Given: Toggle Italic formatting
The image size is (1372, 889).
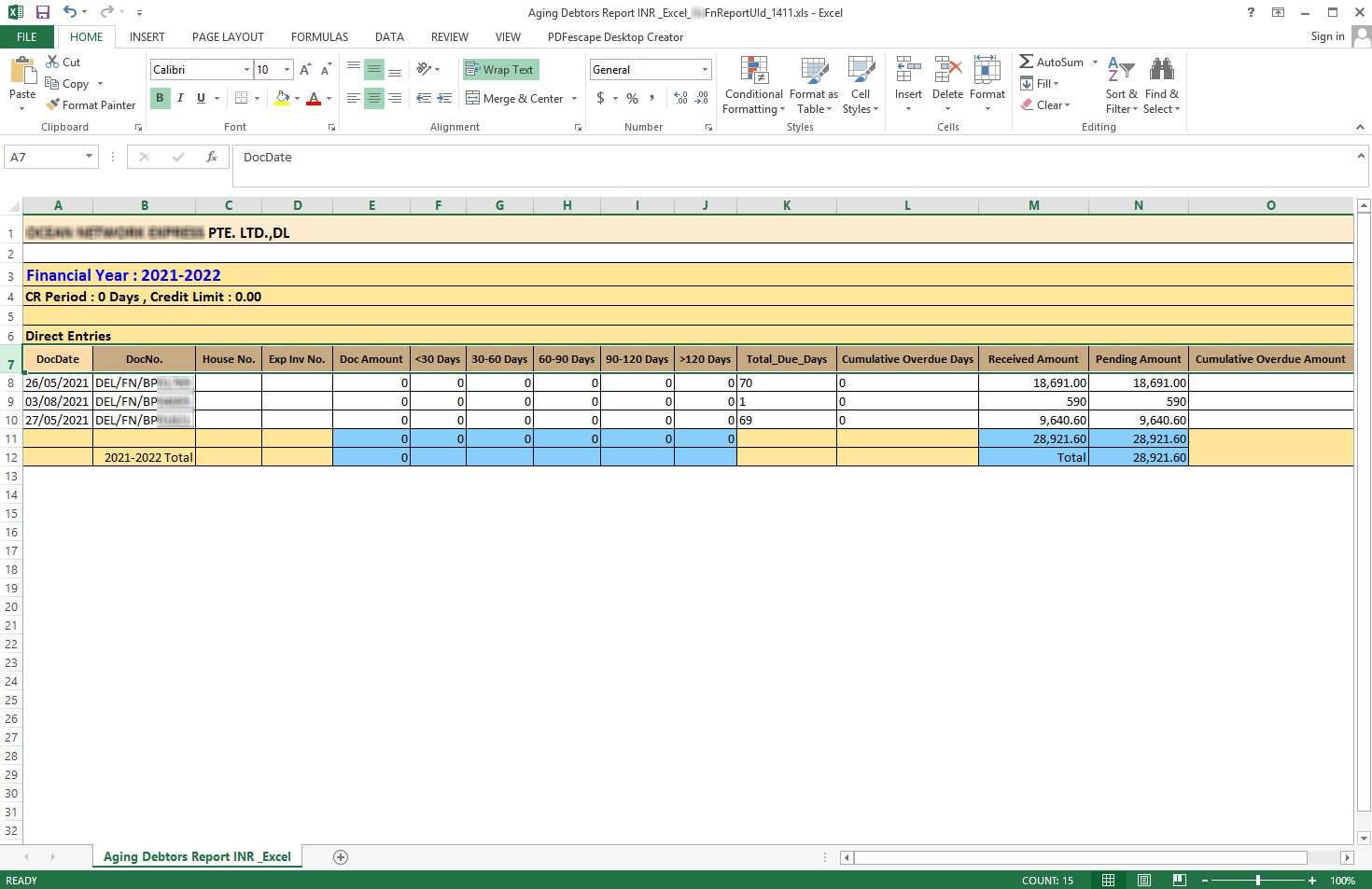Looking at the screenshot, I should pyautogui.click(x=180, y=98).
